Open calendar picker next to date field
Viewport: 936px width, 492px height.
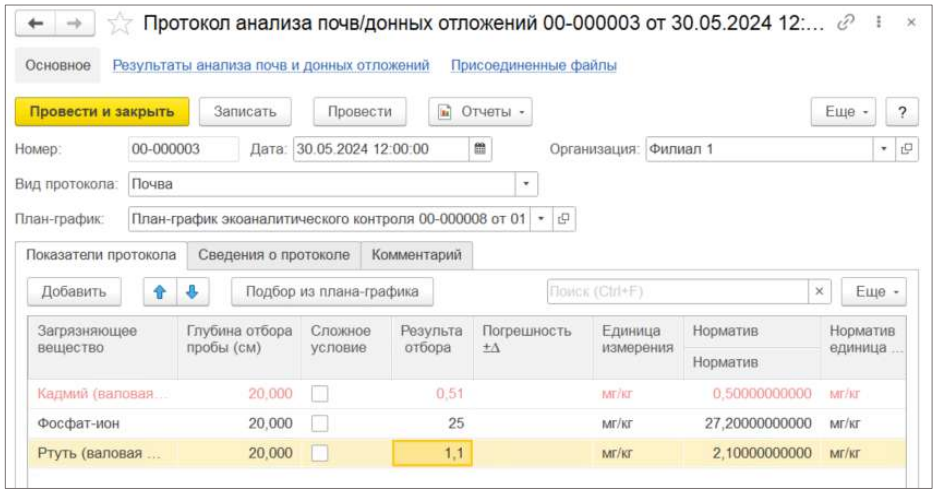click(481, 149)
